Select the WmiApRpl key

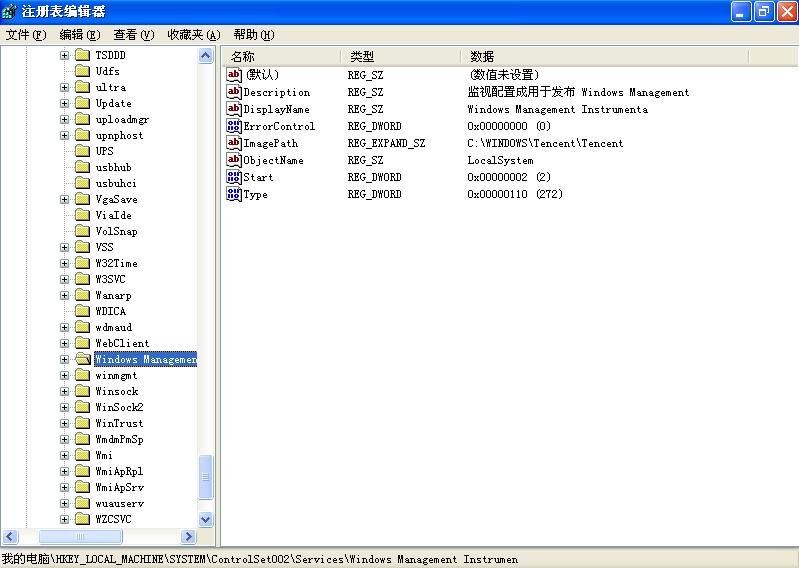click(119, 471)
